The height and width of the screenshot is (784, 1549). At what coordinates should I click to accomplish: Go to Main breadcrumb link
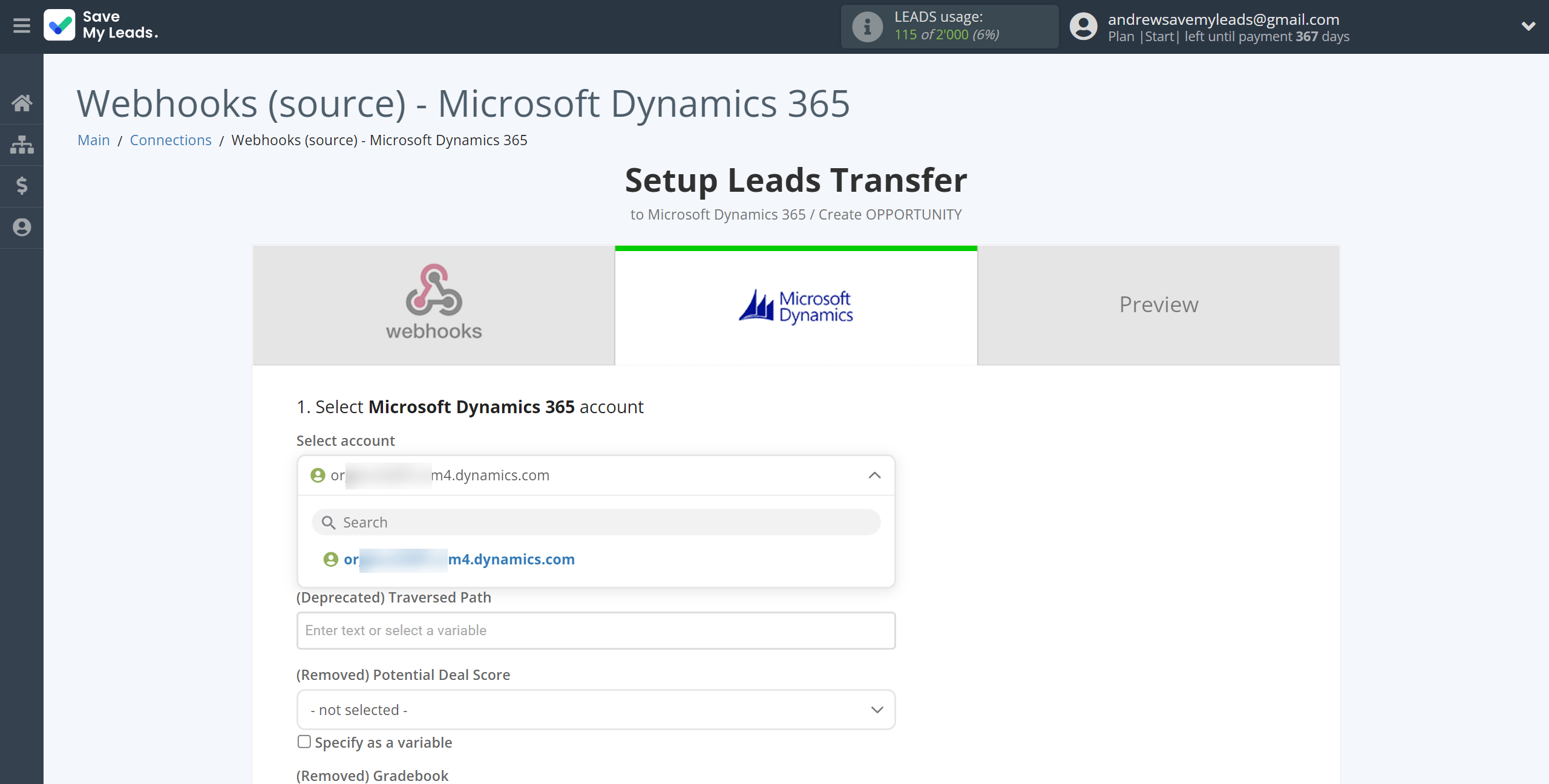94,140
